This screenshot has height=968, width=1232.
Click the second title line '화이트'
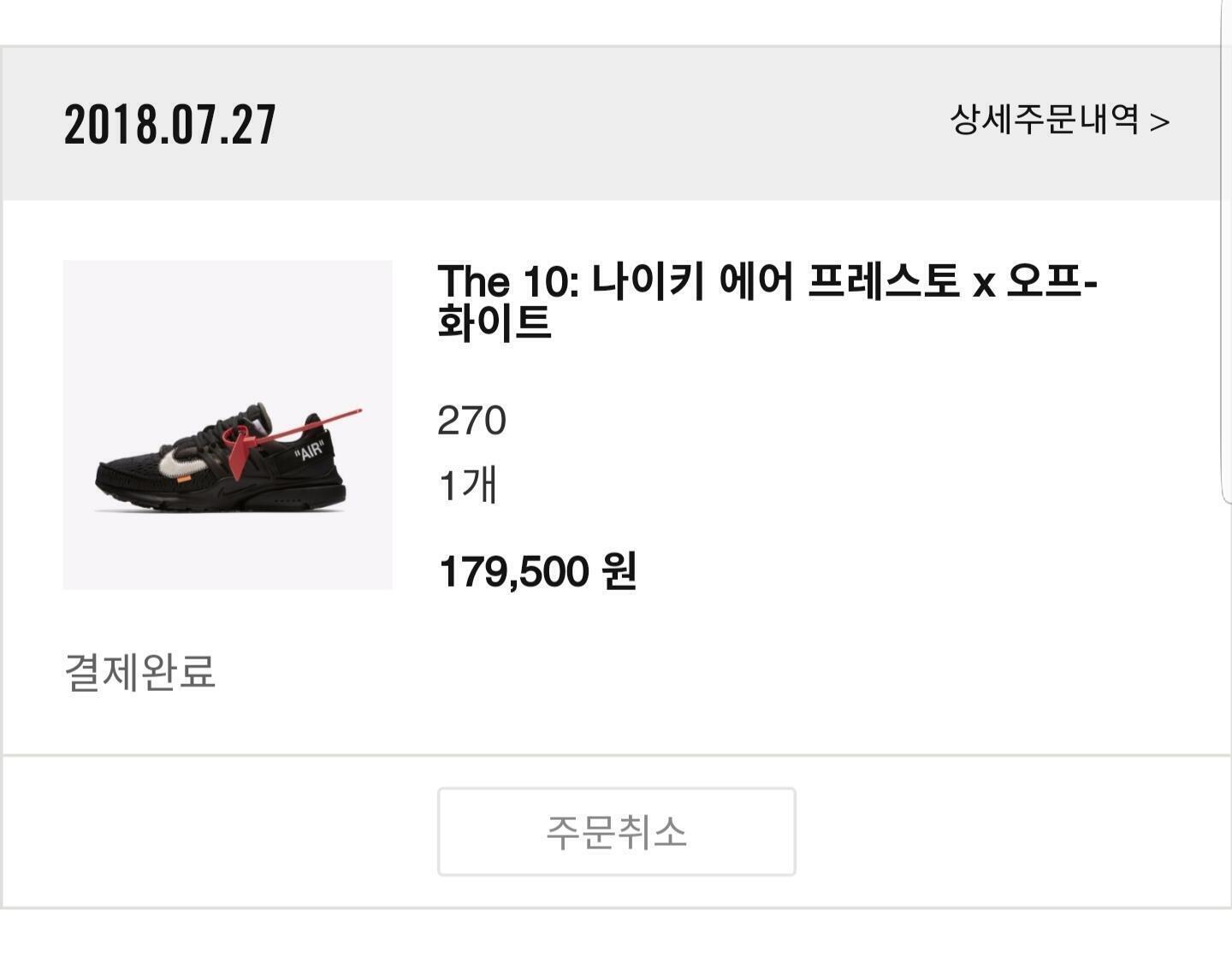coord(495,323)
